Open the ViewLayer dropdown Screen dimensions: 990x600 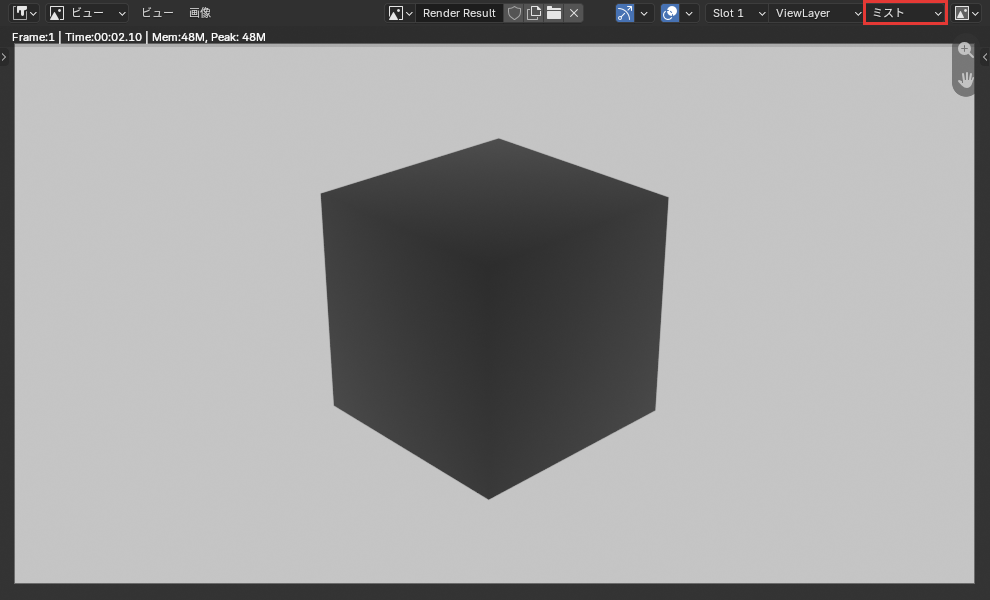[816, 13]
